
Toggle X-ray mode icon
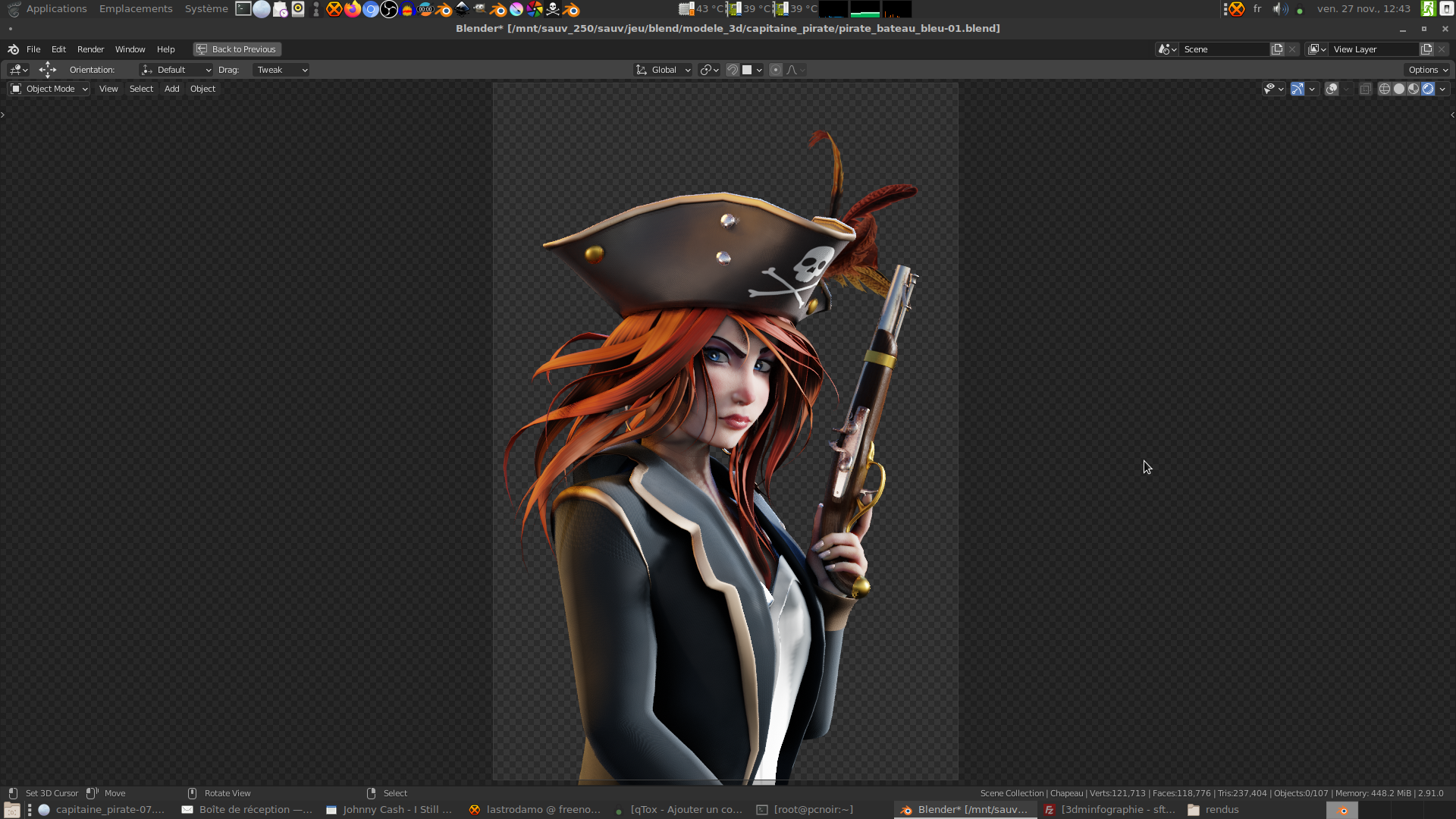[x=1365, y=89]
